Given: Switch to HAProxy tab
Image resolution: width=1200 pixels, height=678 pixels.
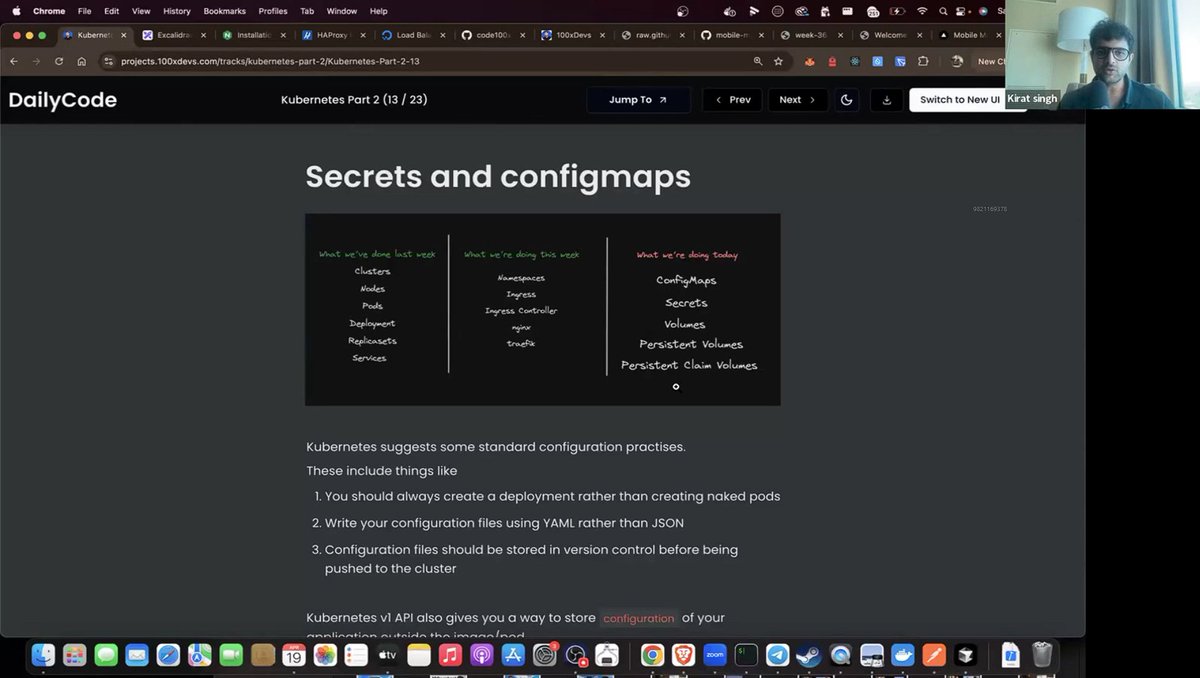Looking at the screenshot, I should pyautogui.click(x=332, y=35).
